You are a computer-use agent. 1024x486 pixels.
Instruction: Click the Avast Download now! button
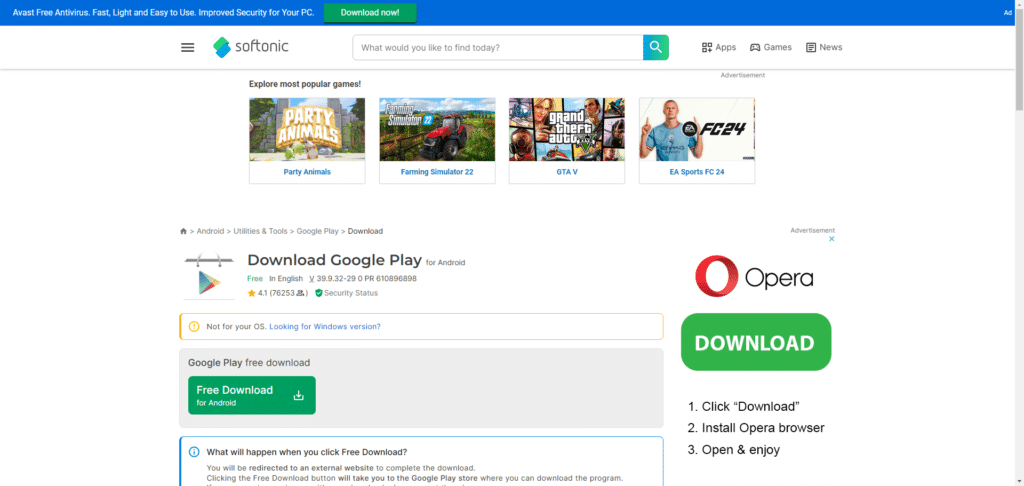pyautogui.click(x=370, y=13)
